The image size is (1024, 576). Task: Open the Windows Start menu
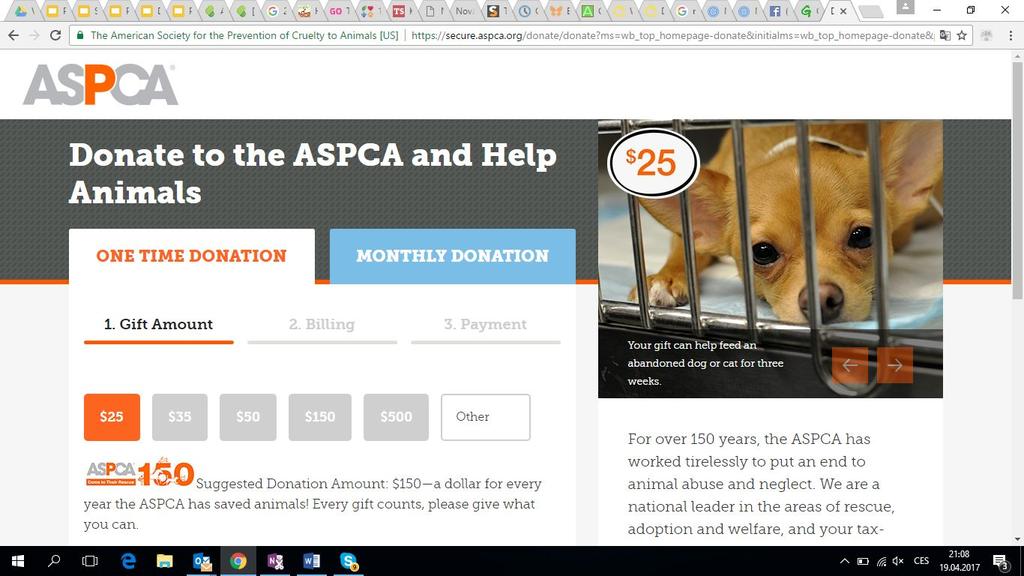point(18,561)
